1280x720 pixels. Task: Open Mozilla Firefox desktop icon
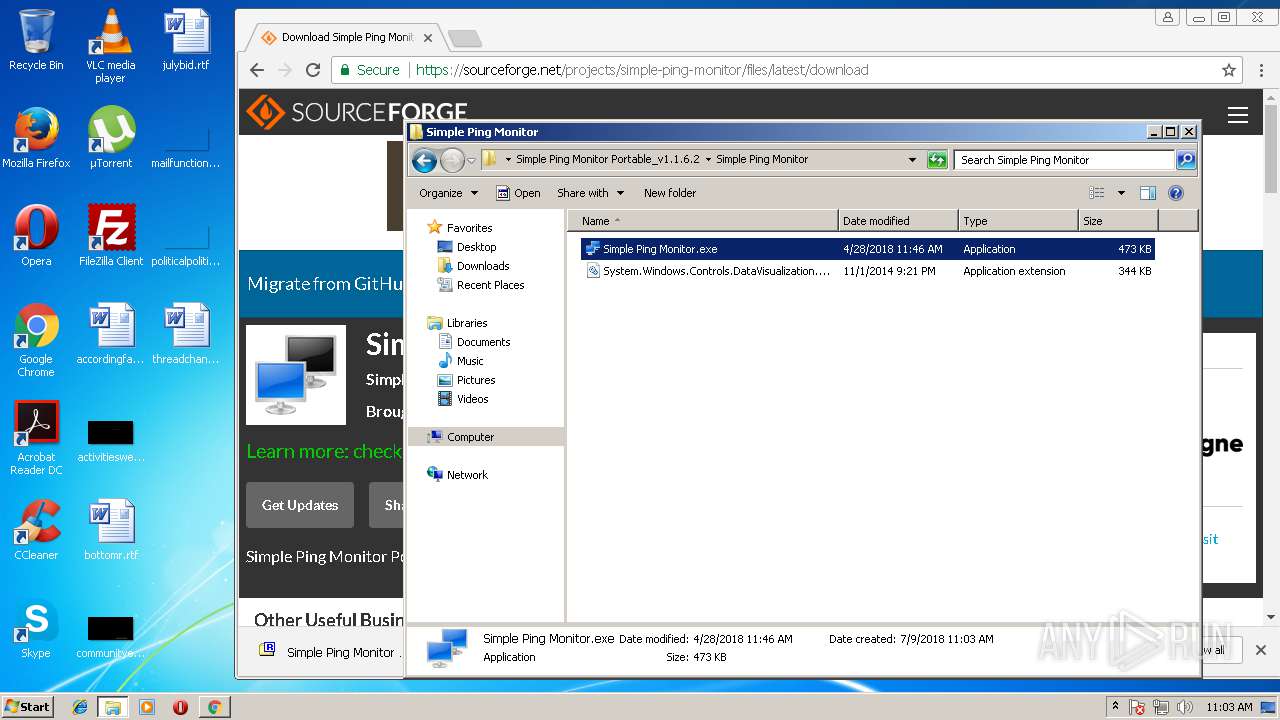point(36,138)
